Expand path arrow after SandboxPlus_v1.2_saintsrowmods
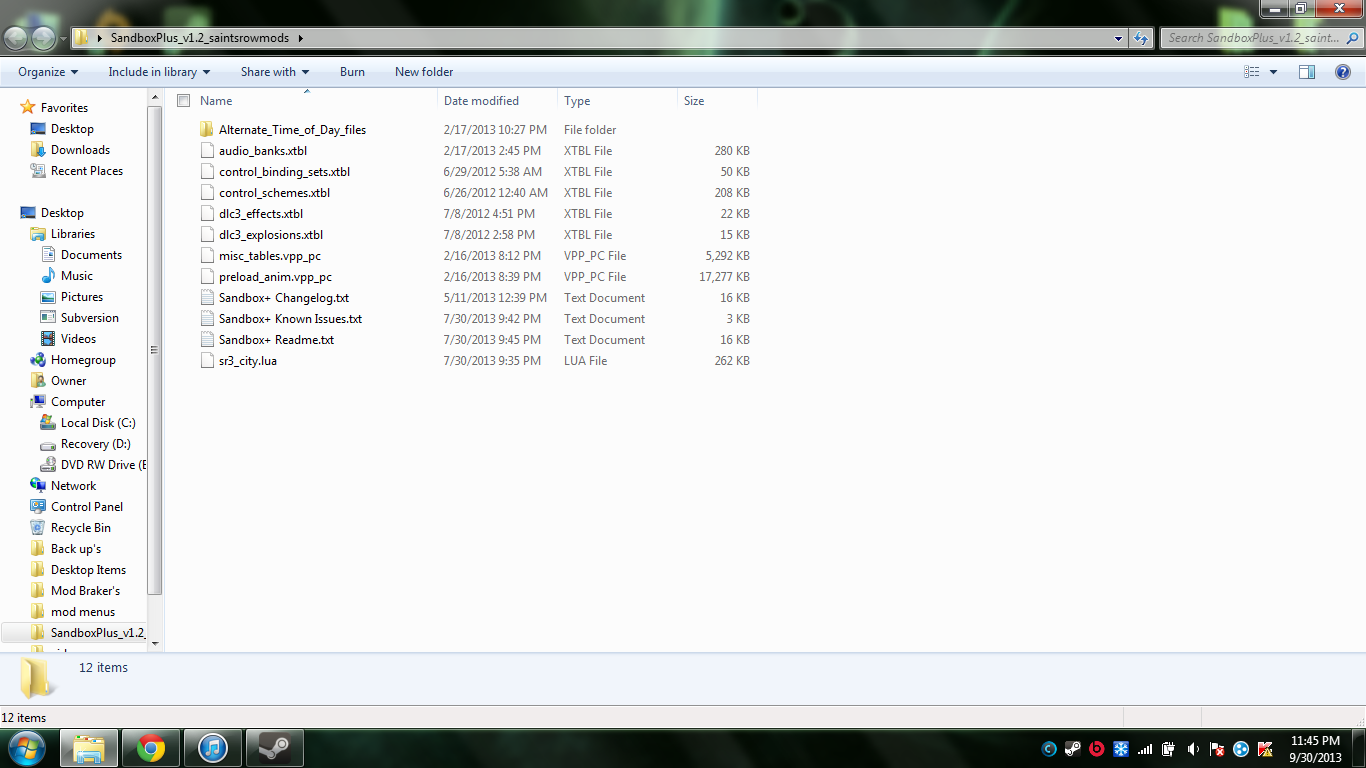The height and width of the screenshot is (768, 1366). pyautogui.click(x=300, y=38)
